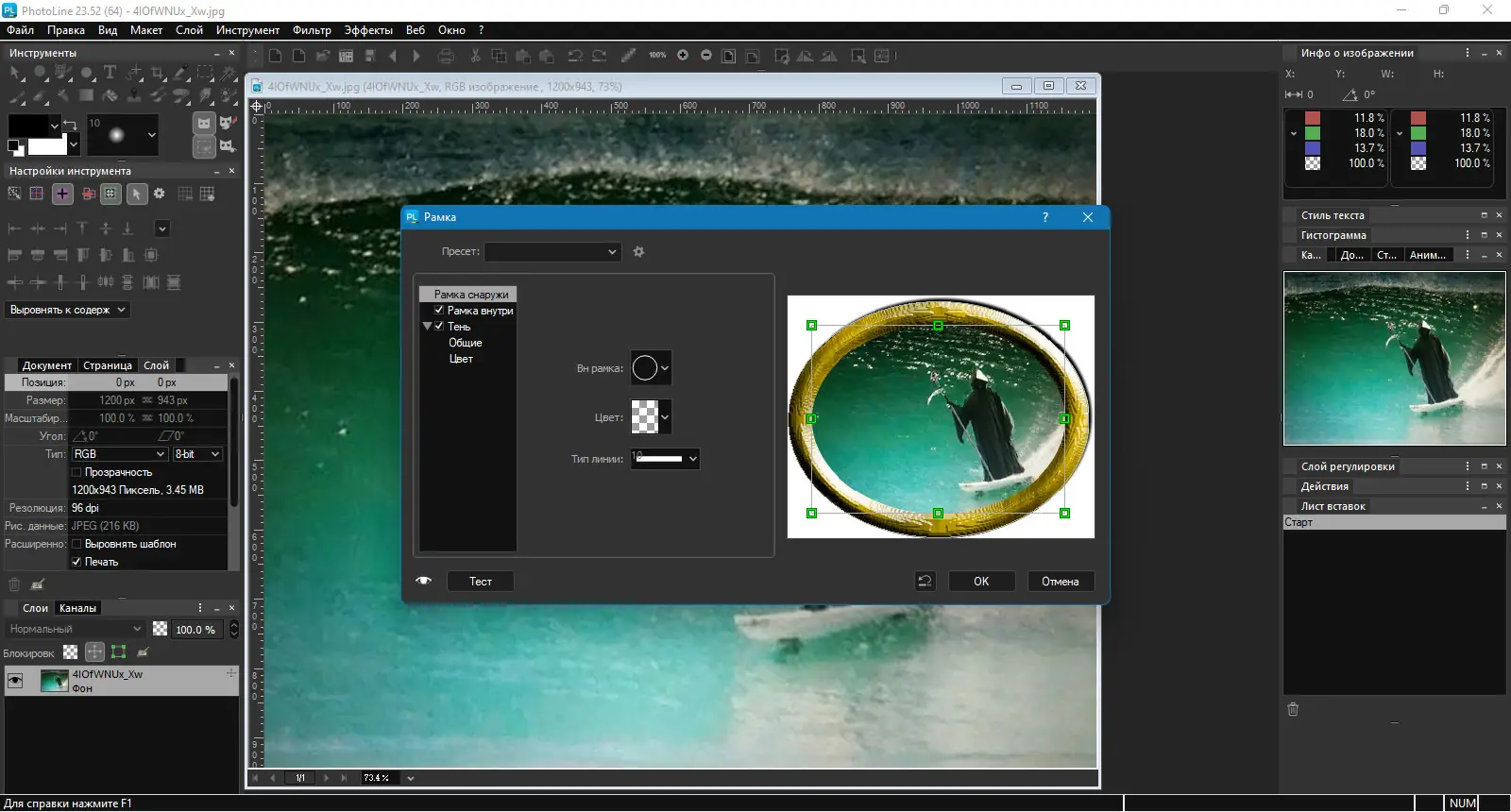The image size is (1511, 812).
Task: Toggle the Тень checkbox
Action: point(439,327)
